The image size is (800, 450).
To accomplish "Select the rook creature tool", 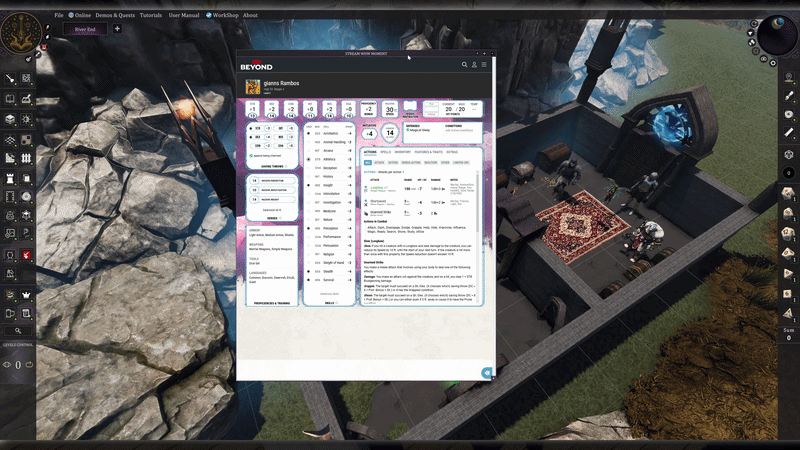I will pos(10,178).
